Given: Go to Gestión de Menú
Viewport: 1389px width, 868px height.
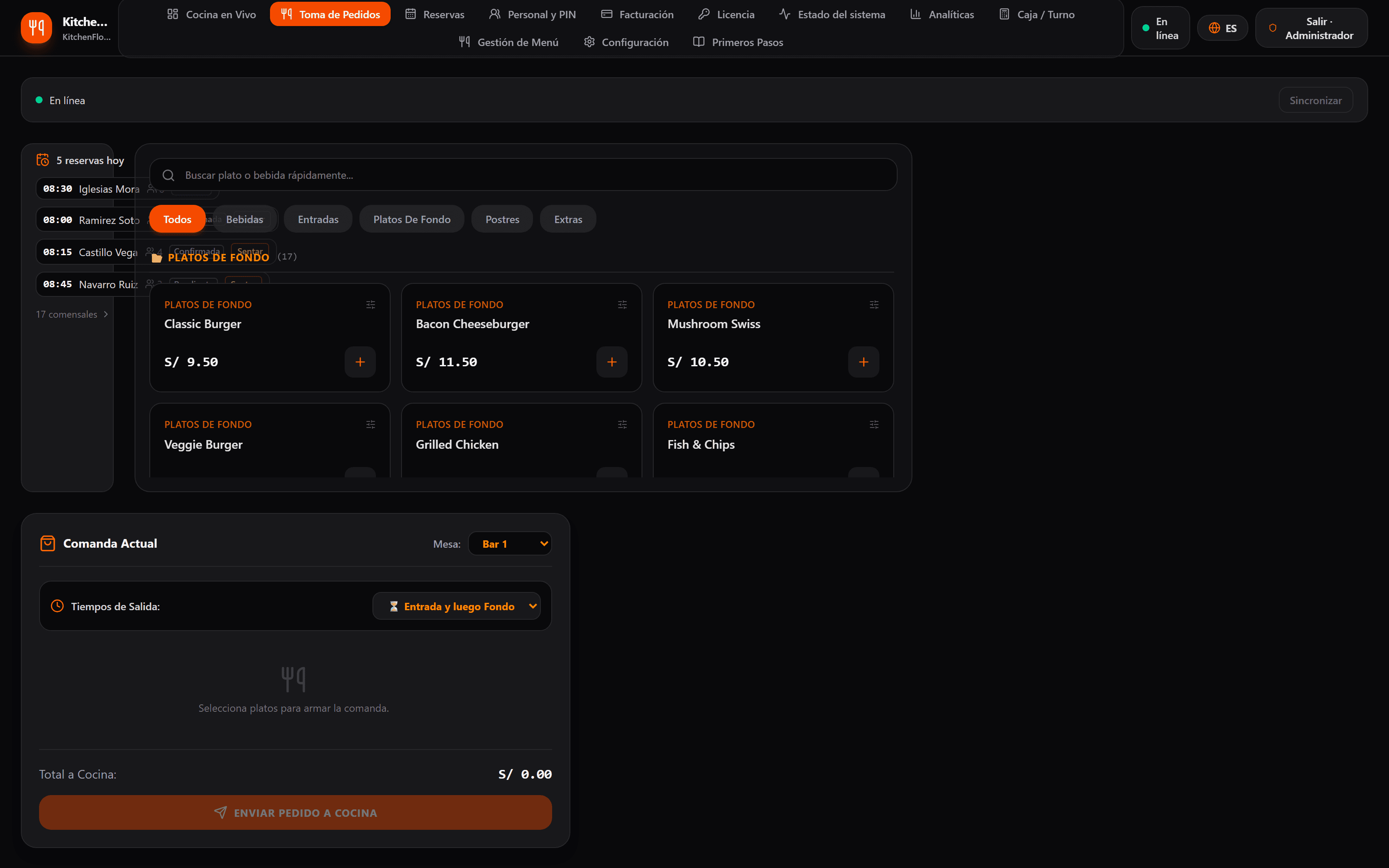Looking at the screenshot, I should [509, 42].
